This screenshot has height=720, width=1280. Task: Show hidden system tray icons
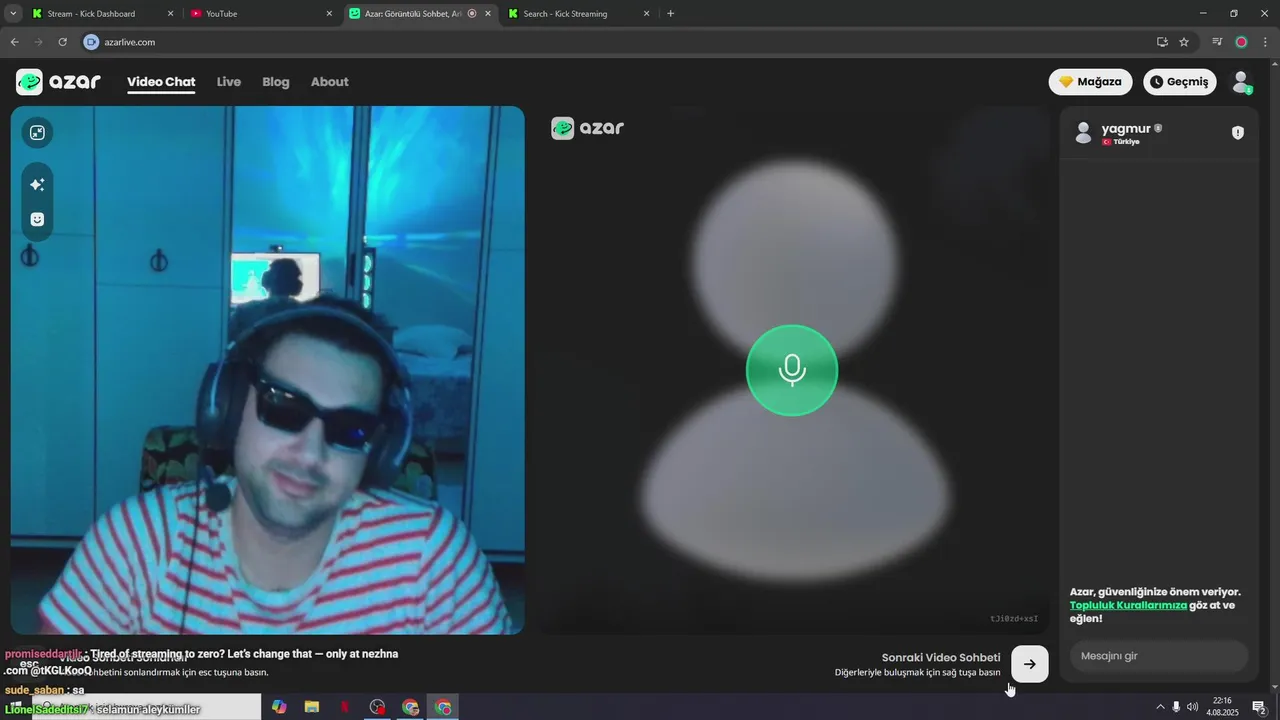1160,707
